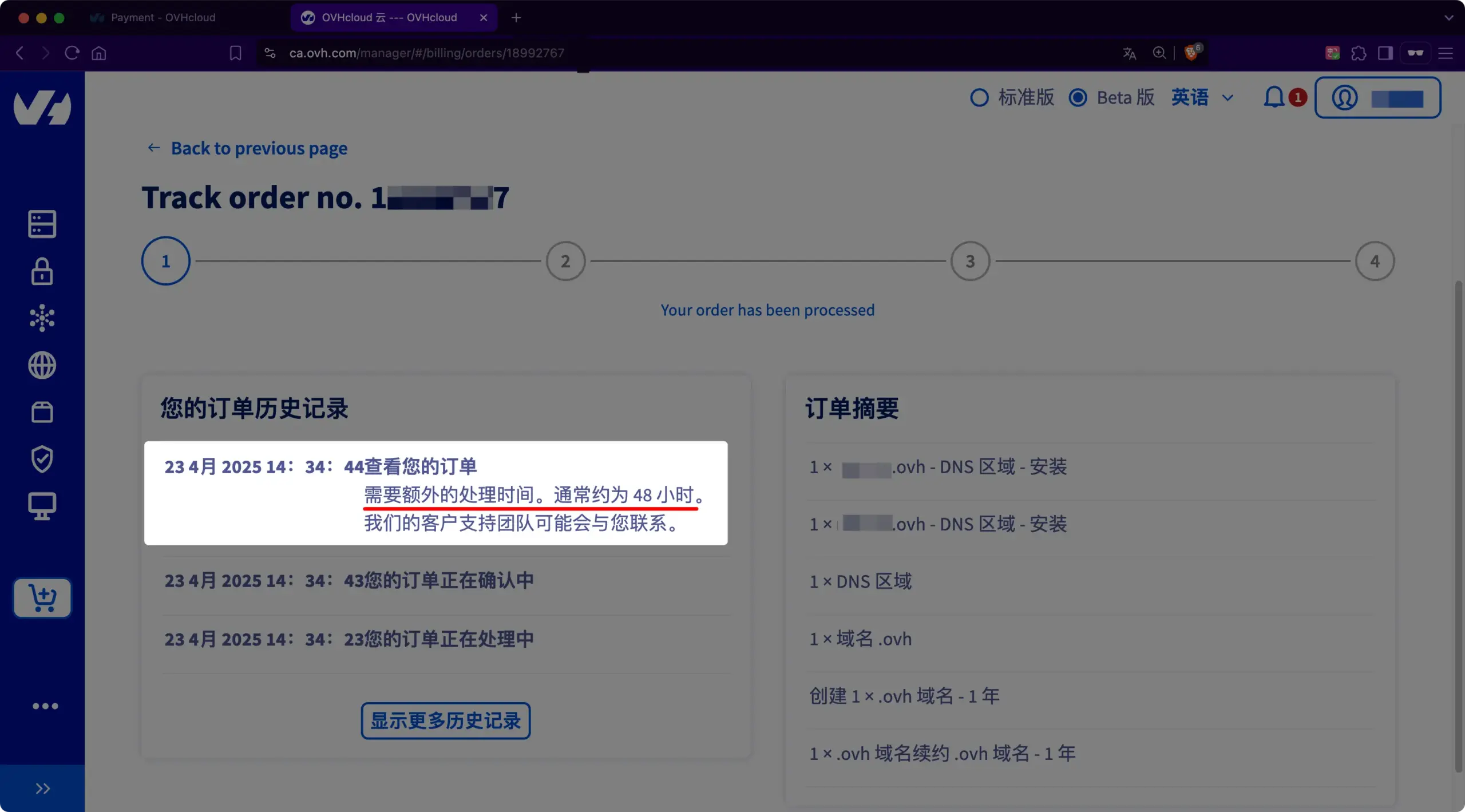Open Brave Shields lion icon
The image size is (1465, 812).
(x=1193, y=53)
